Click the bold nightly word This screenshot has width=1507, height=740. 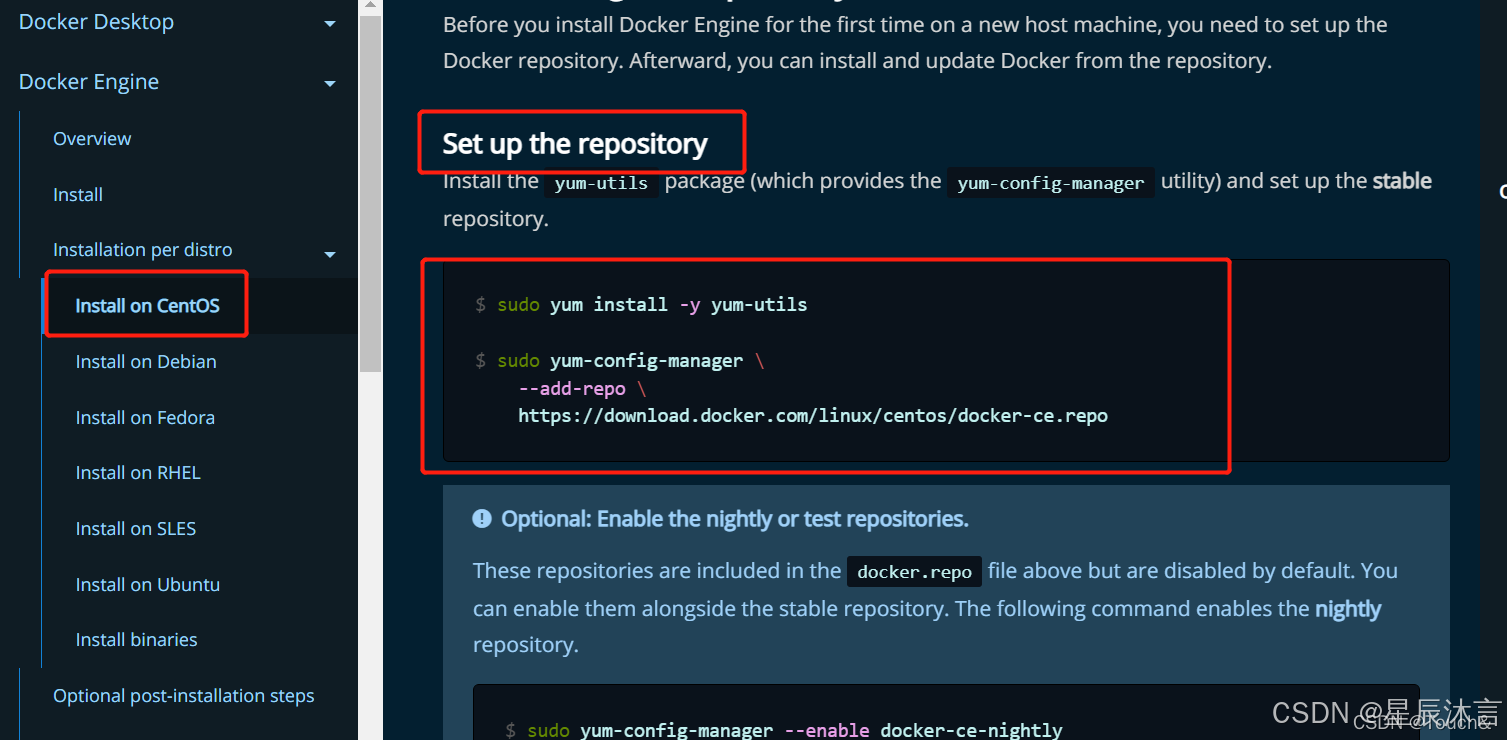coord(1348,609)
